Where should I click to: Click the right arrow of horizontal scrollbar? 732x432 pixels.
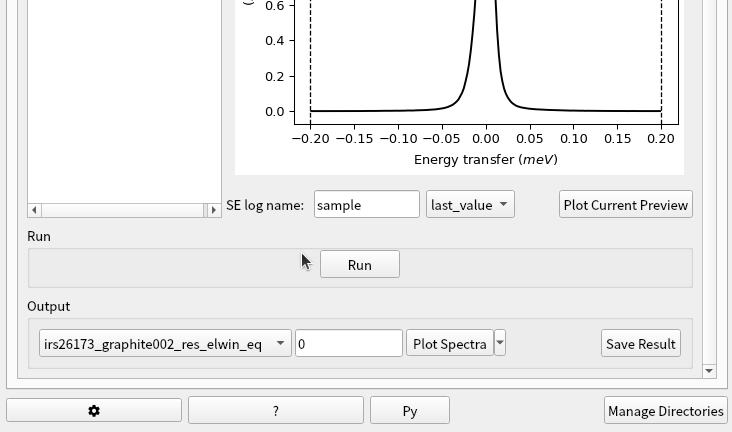click(x=213, y=210)
